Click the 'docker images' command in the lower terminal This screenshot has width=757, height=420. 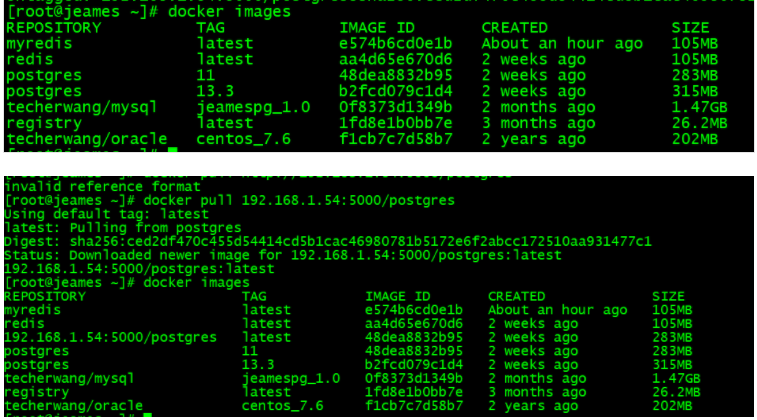pyautogui.click(x=196, y=282)
